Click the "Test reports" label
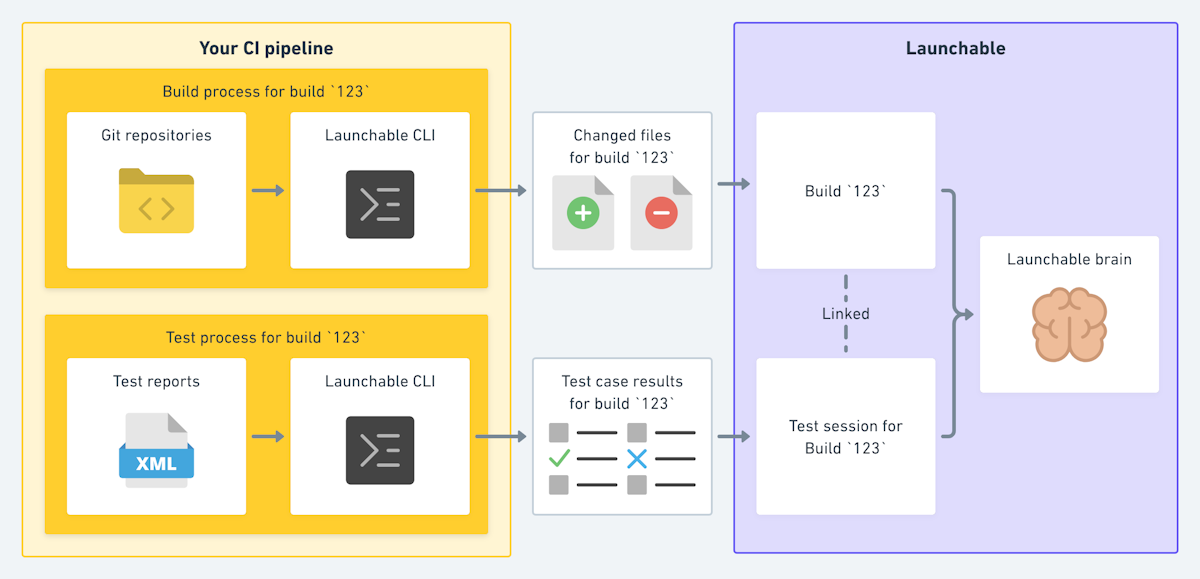The image size is (1200, 579). 156,381
